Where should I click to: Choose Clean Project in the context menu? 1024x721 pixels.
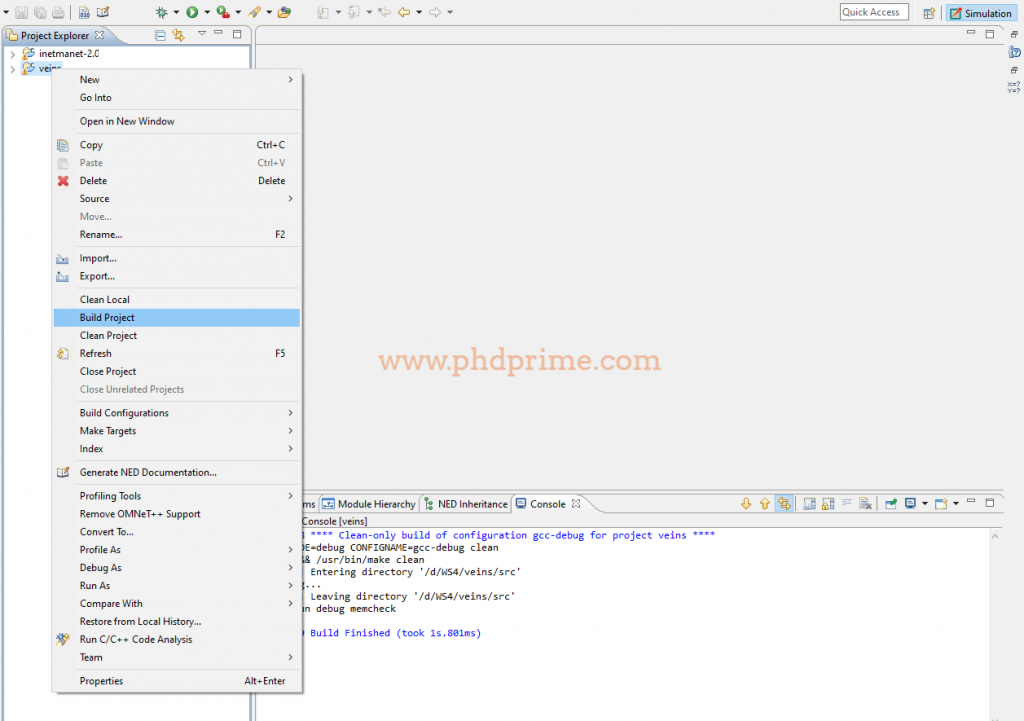tap(108, 336)
